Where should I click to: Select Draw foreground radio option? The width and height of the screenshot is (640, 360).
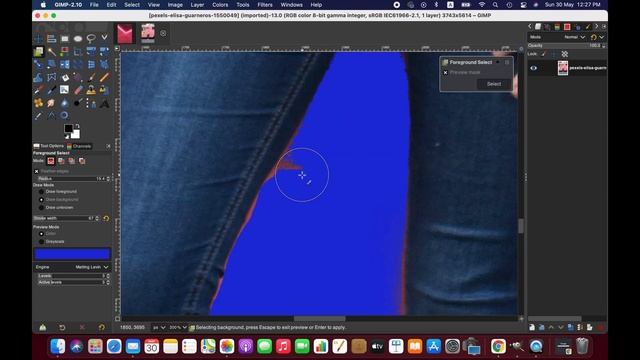[41, 191]
